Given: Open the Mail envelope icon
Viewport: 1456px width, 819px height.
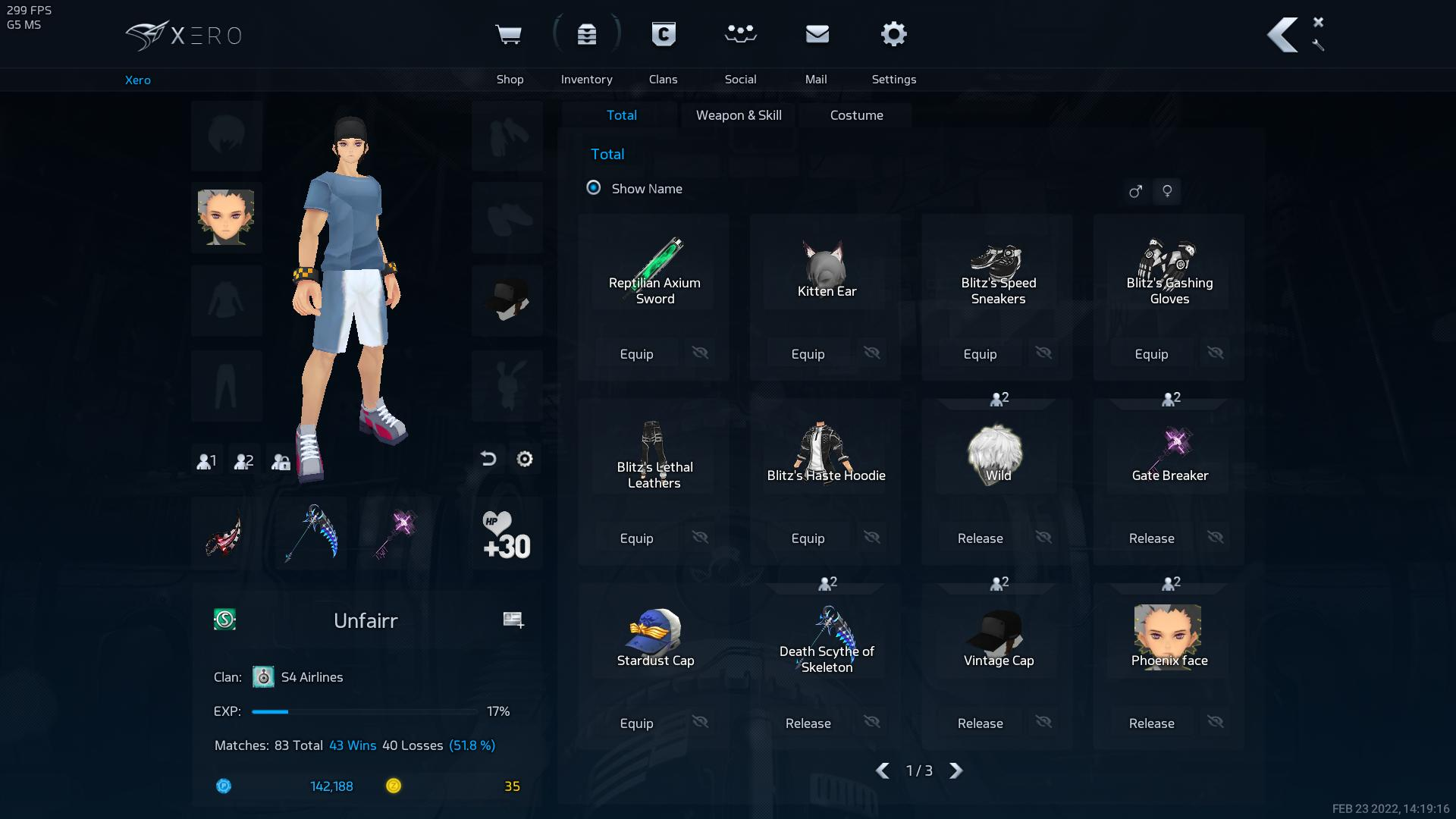Looking at the screenshot, I should coord(817,35).
